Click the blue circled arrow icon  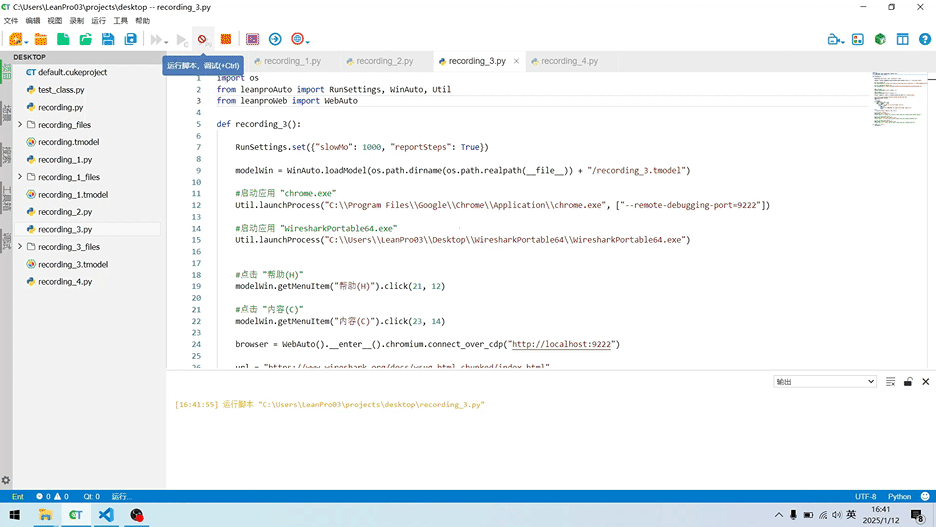point(275,39)
